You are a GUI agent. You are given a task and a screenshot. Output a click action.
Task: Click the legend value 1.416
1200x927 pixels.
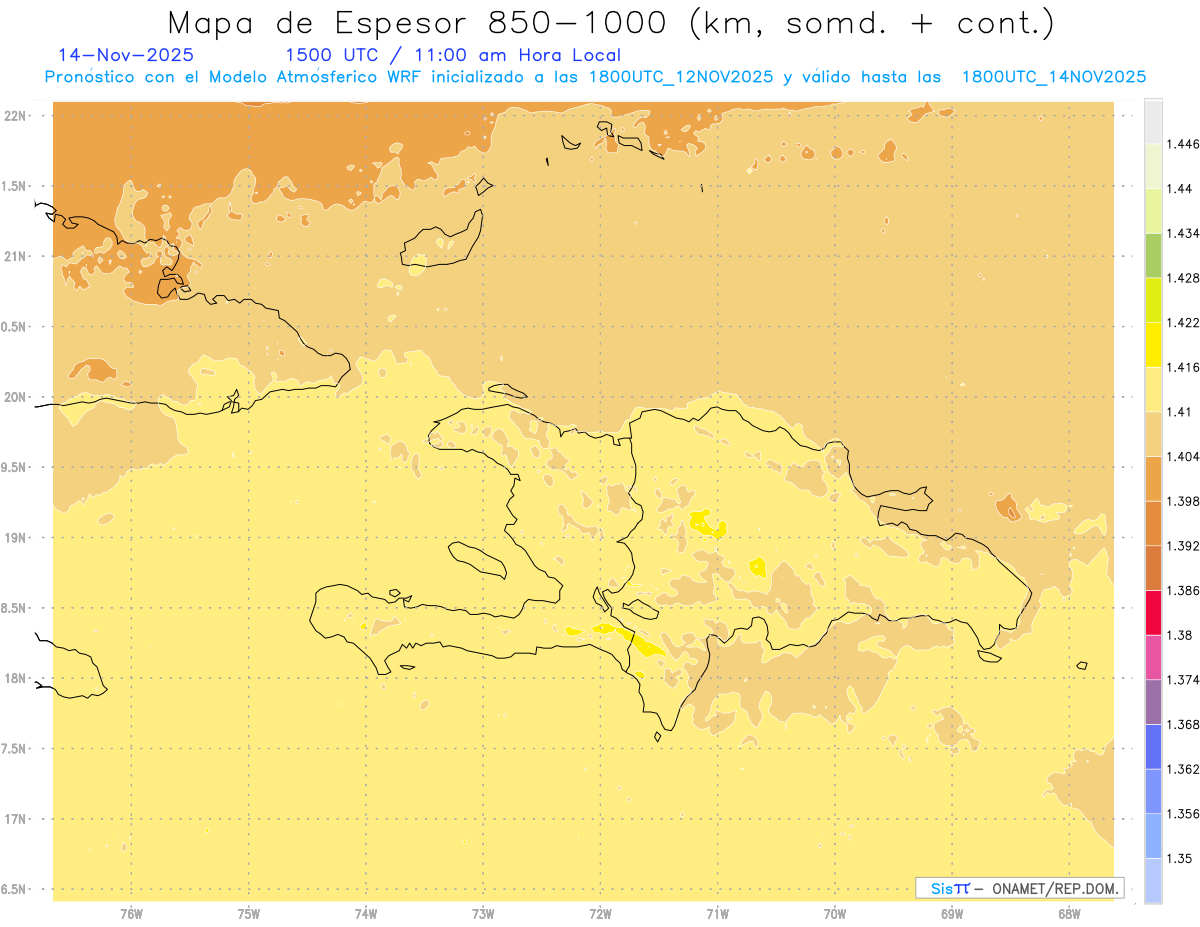click(x=1183, y=368)
